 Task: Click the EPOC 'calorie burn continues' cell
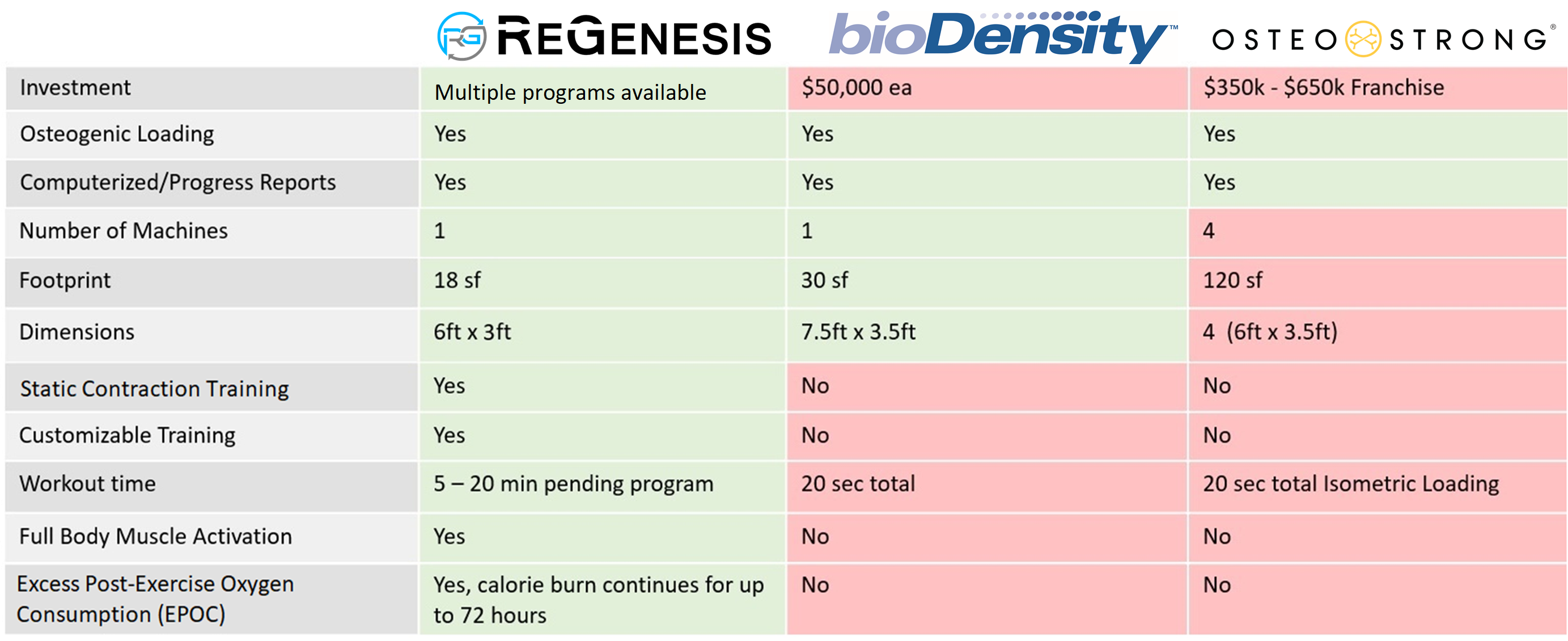(599, 600)
